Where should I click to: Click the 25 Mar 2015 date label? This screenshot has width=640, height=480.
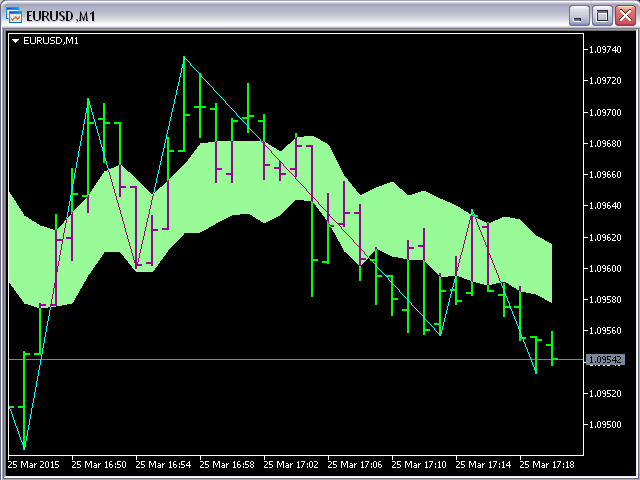point(32,465)
